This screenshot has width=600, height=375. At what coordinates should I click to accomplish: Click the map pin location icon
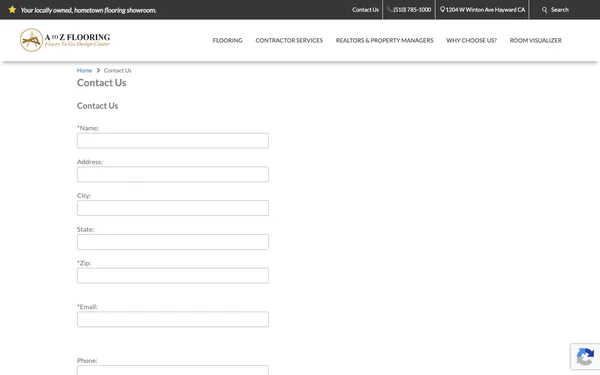(x=442, y=10)
